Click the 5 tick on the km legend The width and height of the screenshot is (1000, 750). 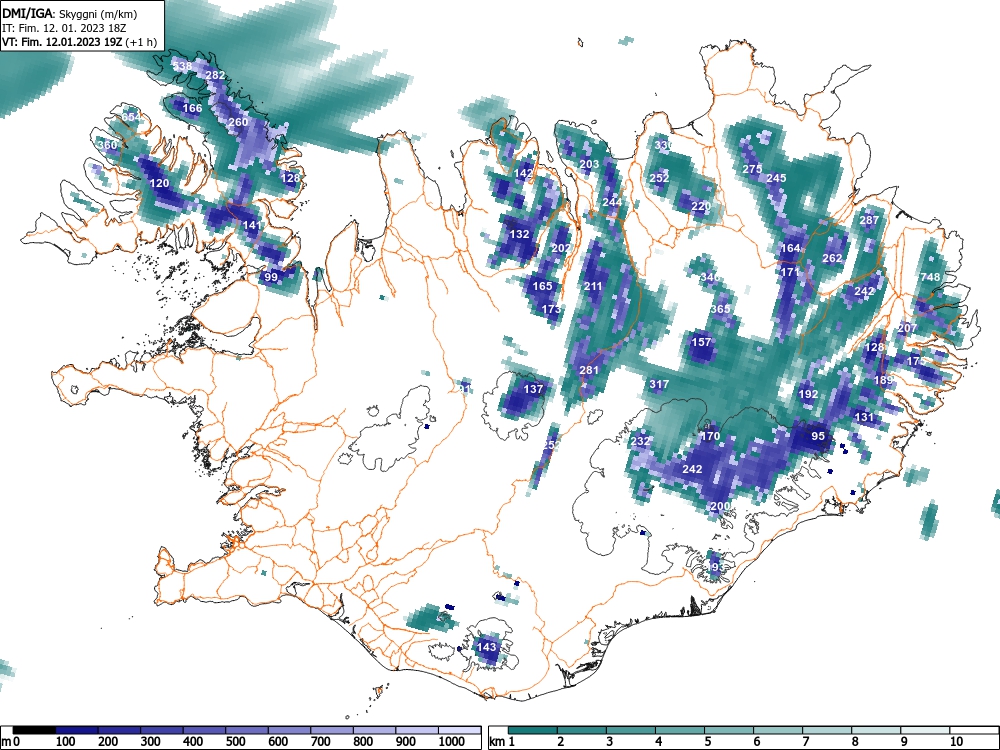tap(708, 742)
